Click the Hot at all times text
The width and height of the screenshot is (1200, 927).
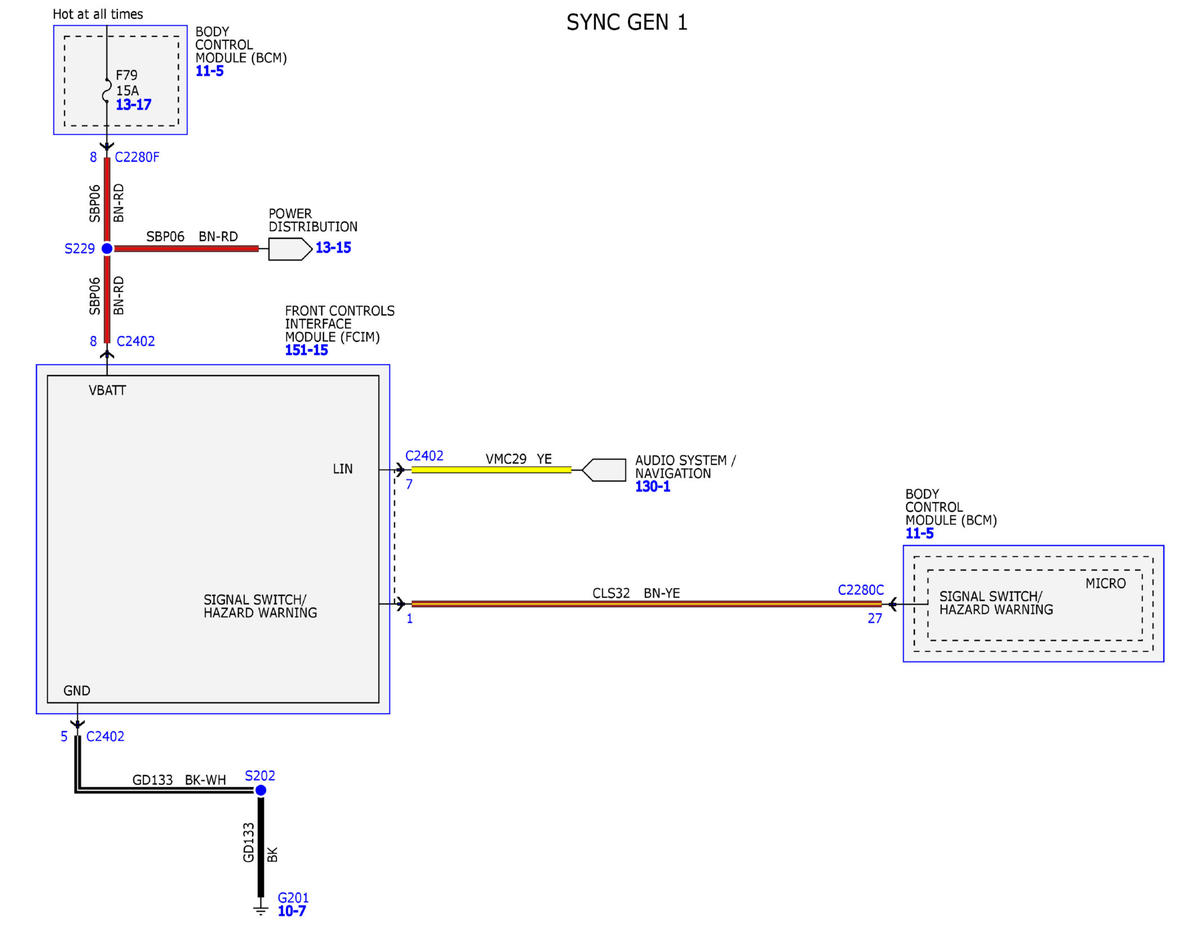[98, 14]
